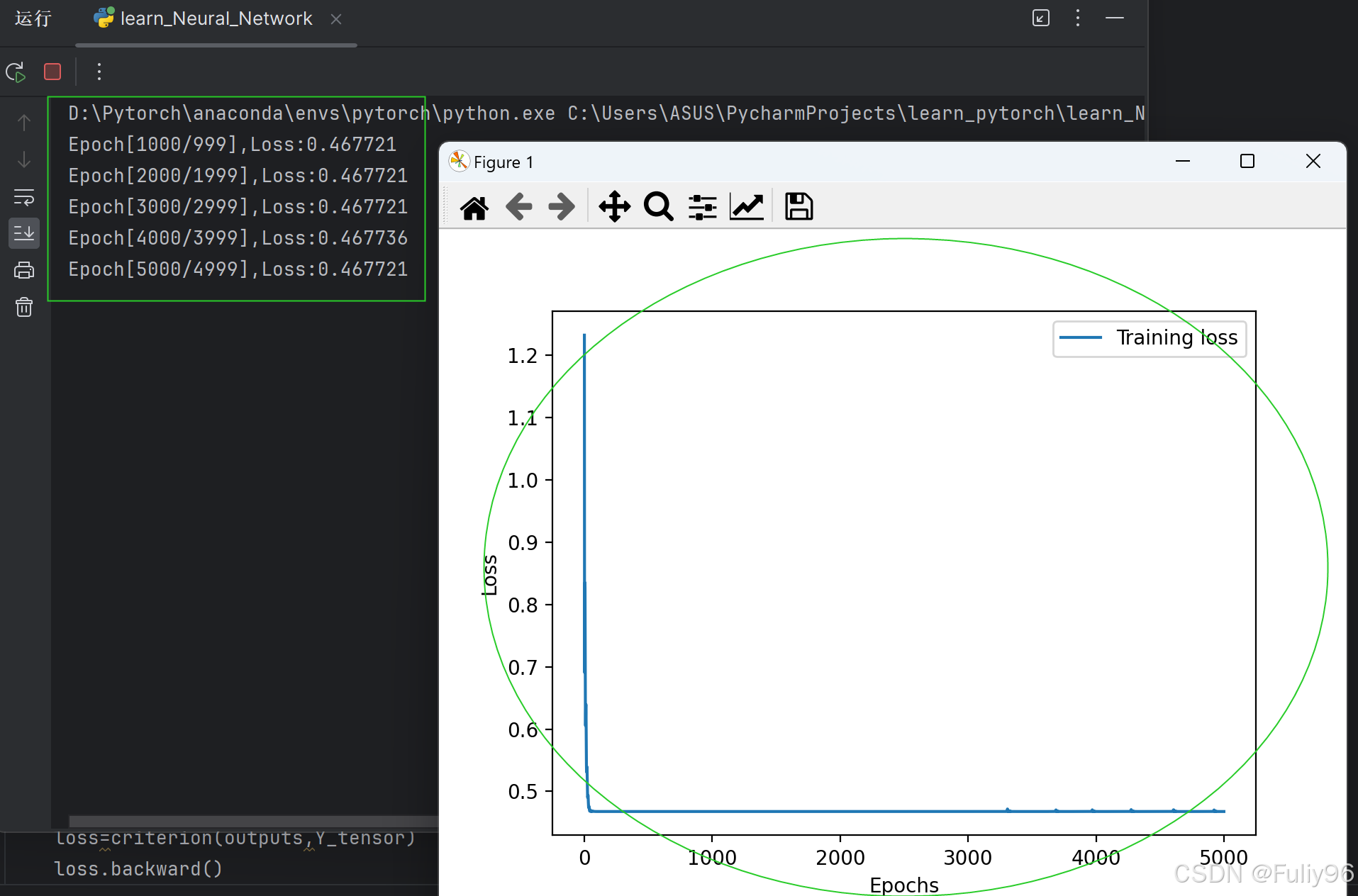The width and height of the screenshot is (1358, 896).
Task: Open Edit axis and curve parameters
Action: 747,207
